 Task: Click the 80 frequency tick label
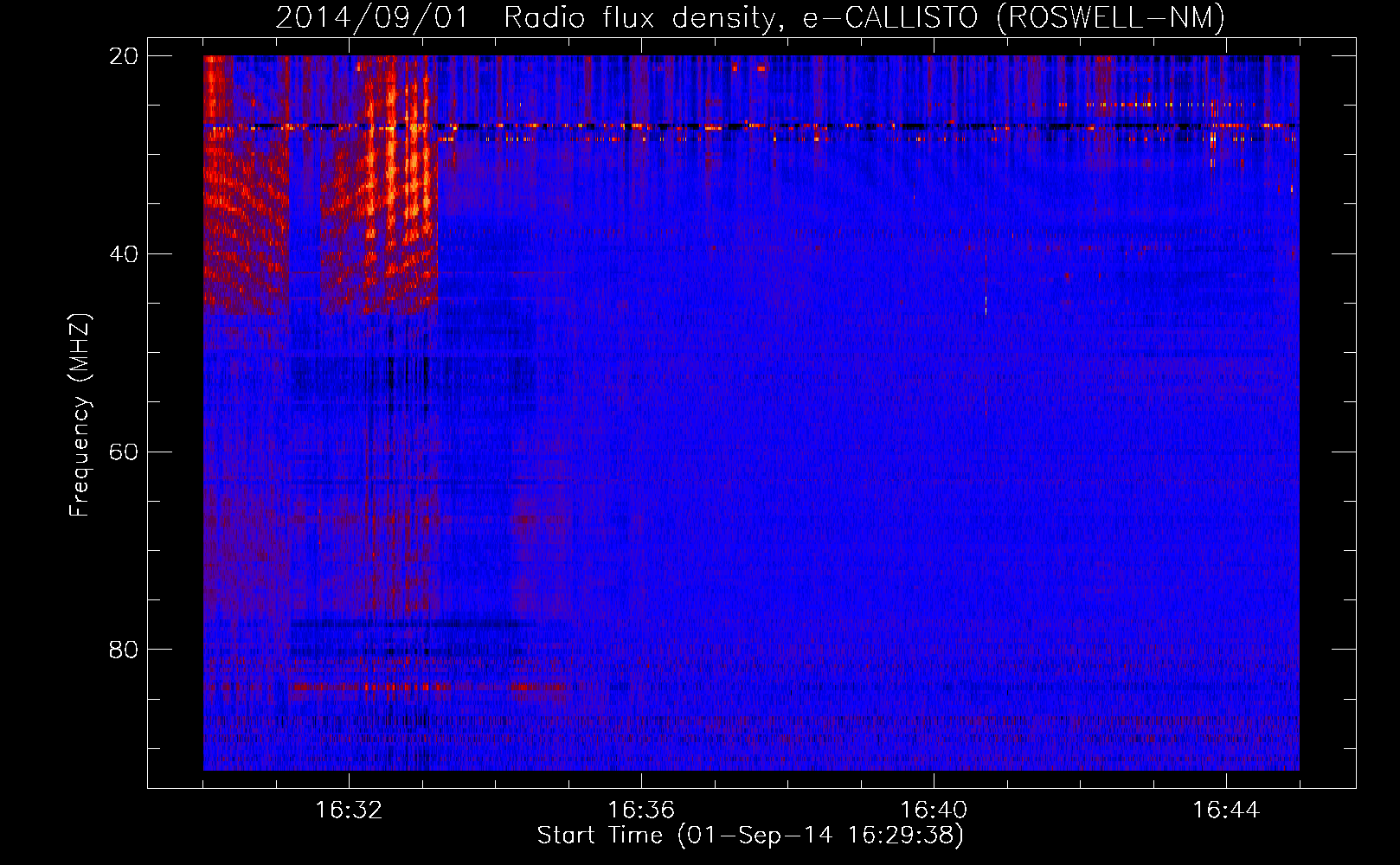coord(124,650)
